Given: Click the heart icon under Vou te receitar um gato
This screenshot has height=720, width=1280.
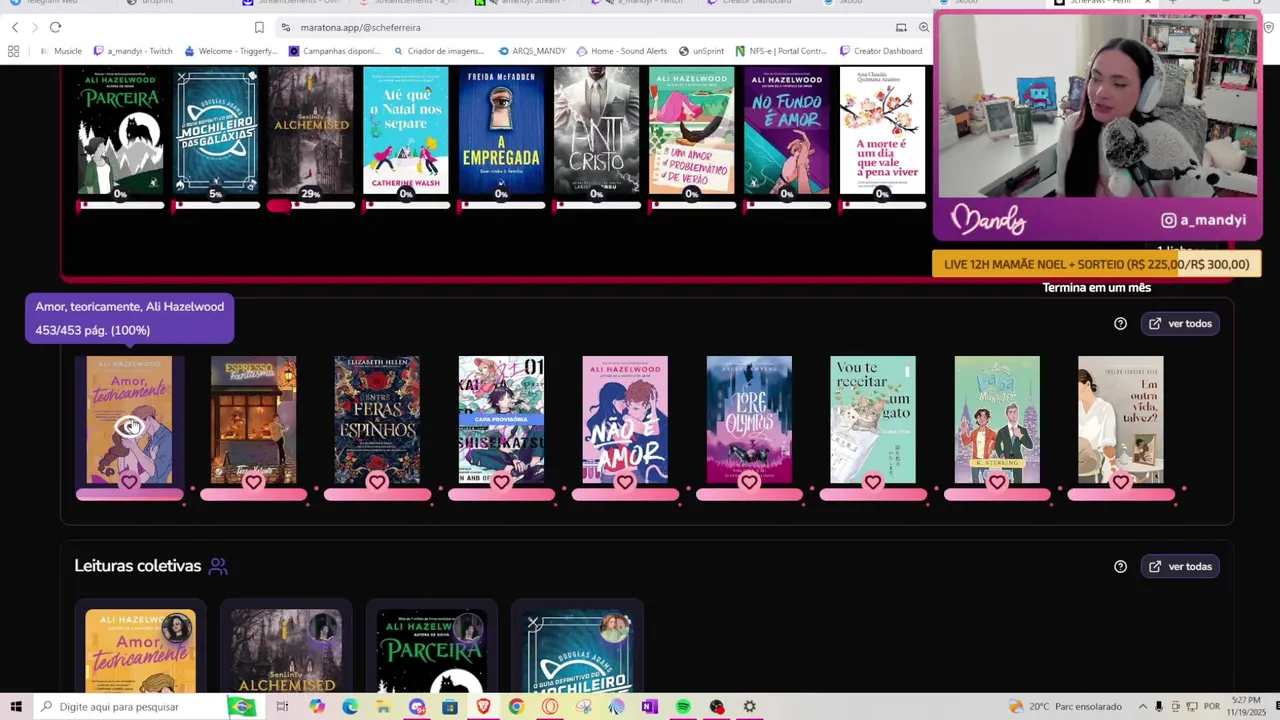Looking at the screenshot, I should tap(873, 482).
